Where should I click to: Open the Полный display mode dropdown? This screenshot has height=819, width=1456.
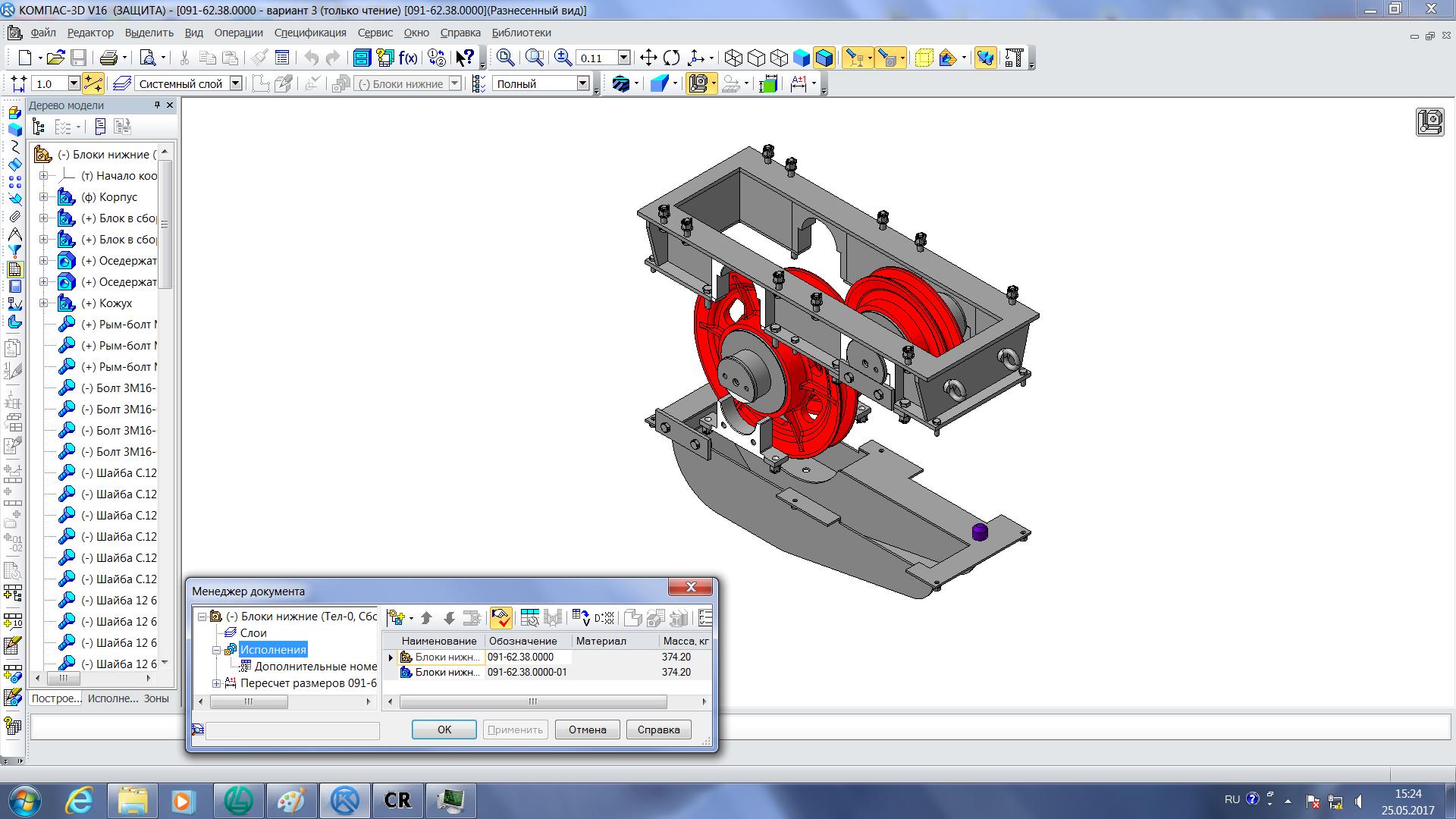582,83
